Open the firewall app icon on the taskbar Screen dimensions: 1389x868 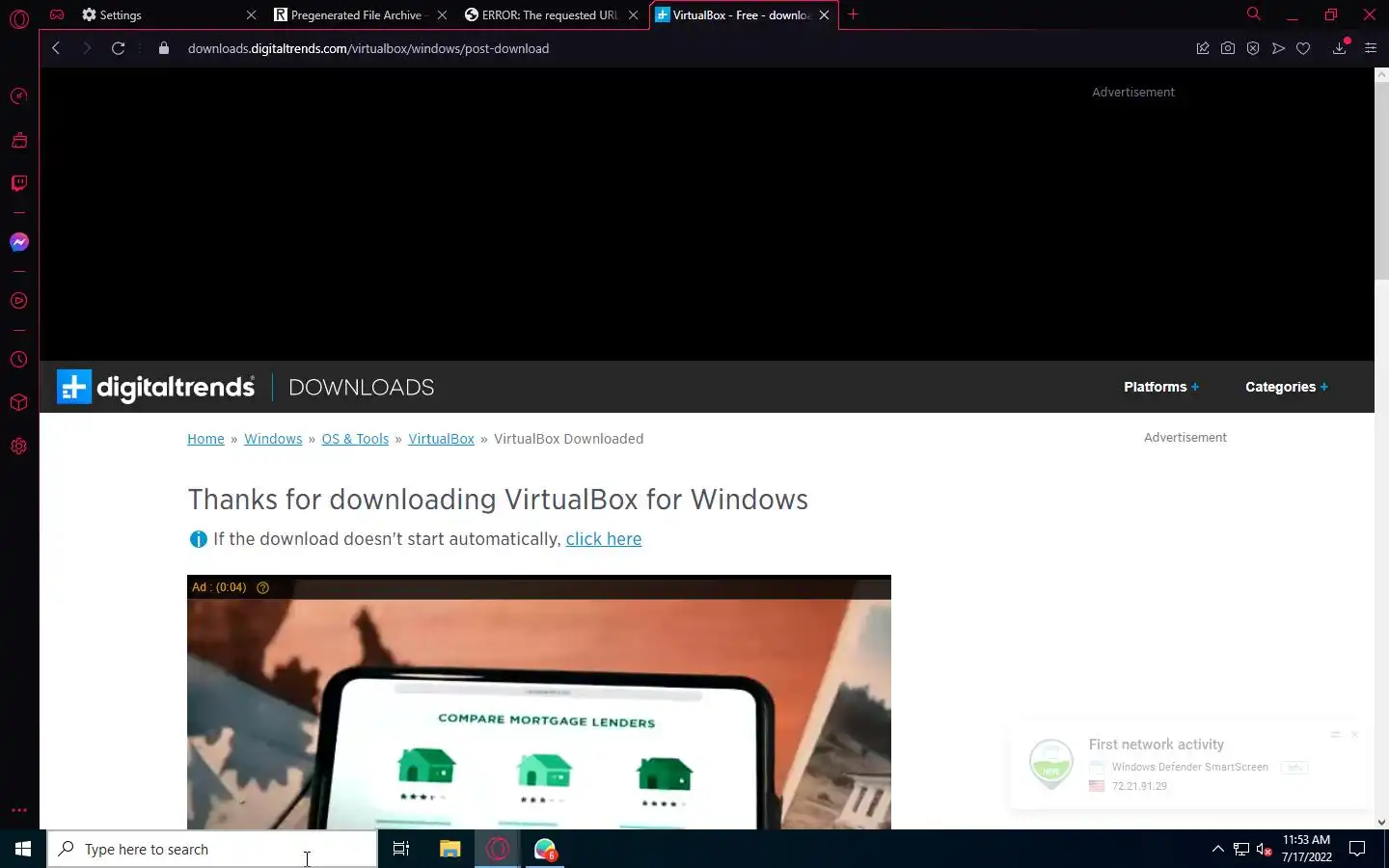point(545,849)
